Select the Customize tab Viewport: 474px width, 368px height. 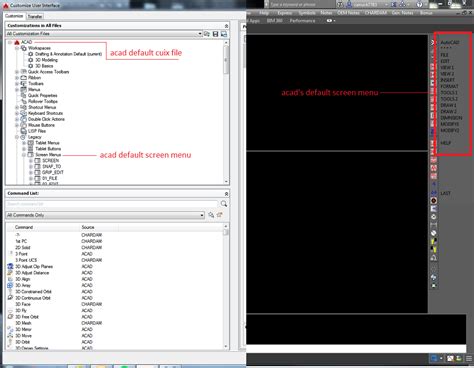pos(14,16)
